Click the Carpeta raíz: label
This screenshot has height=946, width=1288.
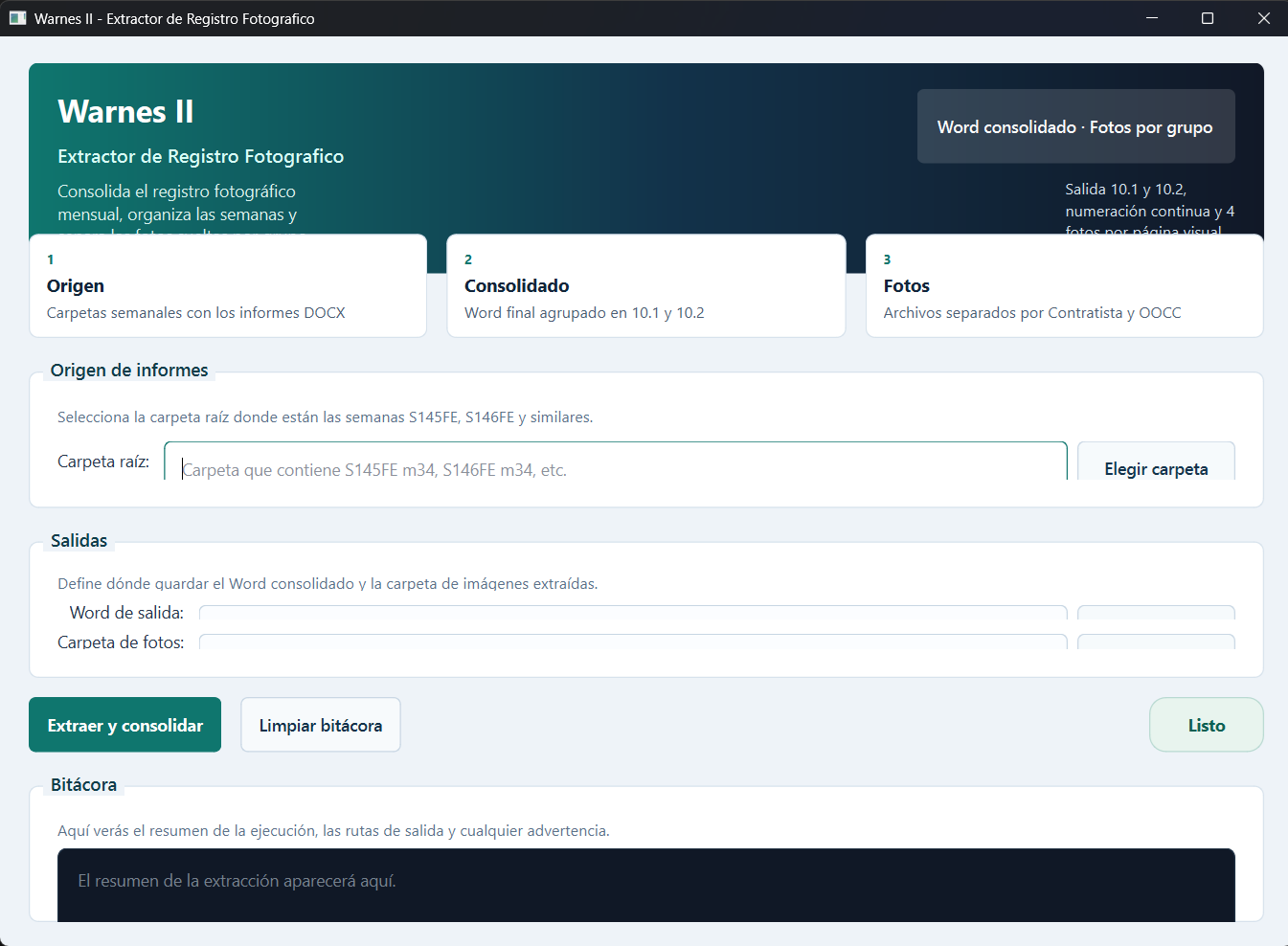pos(103,462)
